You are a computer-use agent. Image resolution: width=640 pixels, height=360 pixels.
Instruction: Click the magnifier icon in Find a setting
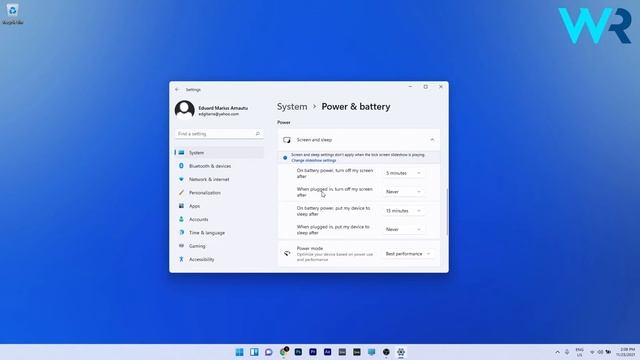point(258,134)
